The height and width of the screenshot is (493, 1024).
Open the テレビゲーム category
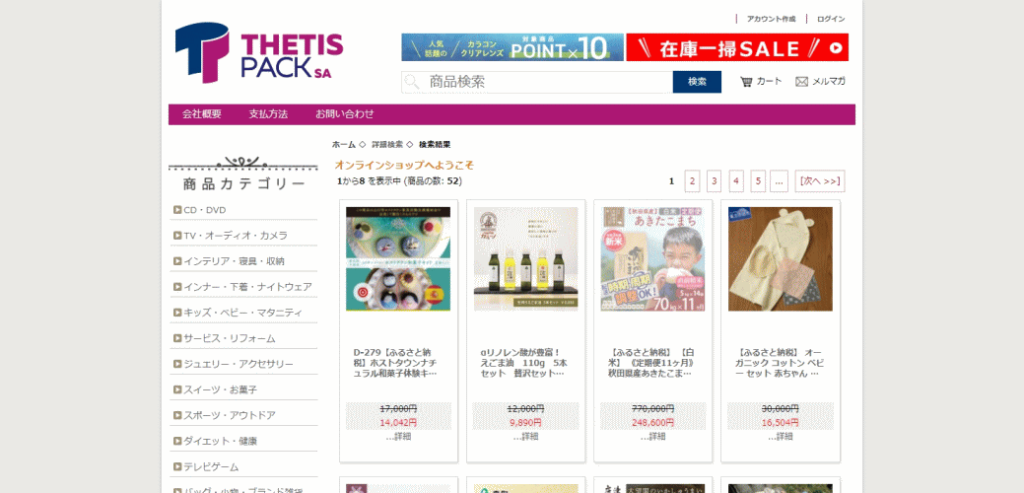point(211,467)
